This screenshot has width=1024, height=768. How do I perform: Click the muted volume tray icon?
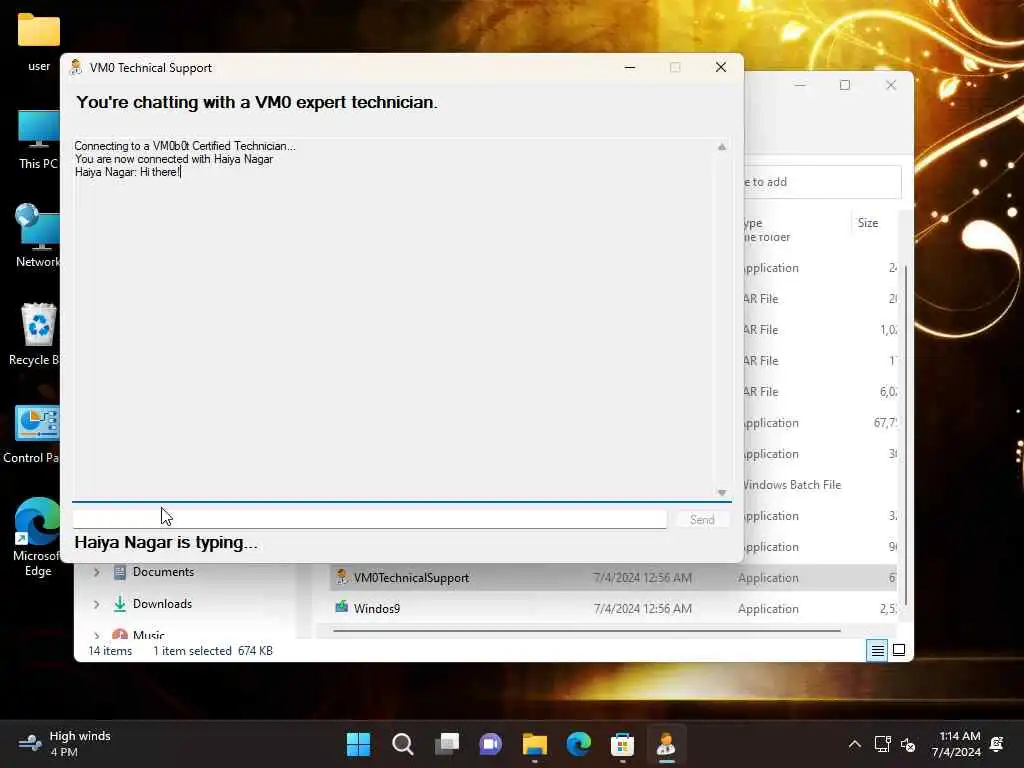(908, 744)
